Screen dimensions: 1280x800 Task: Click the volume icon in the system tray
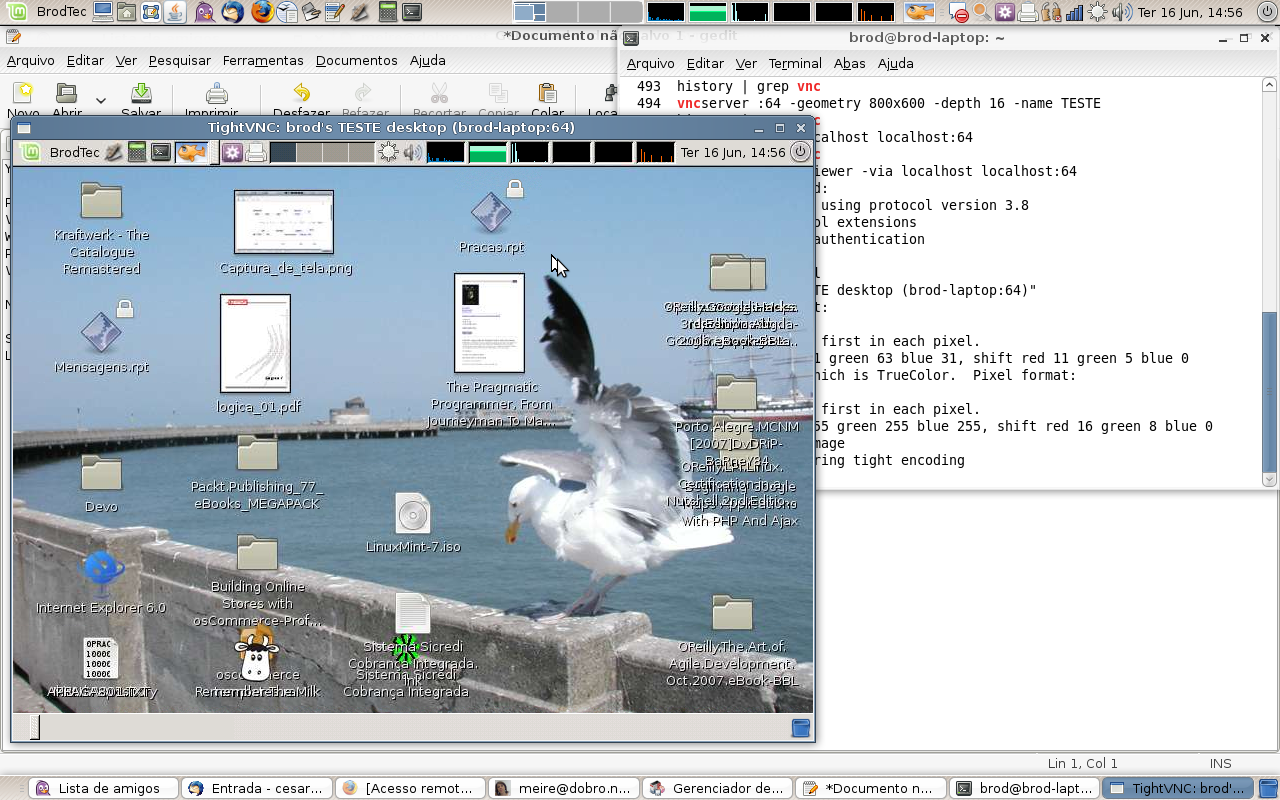coord(1121,12)
